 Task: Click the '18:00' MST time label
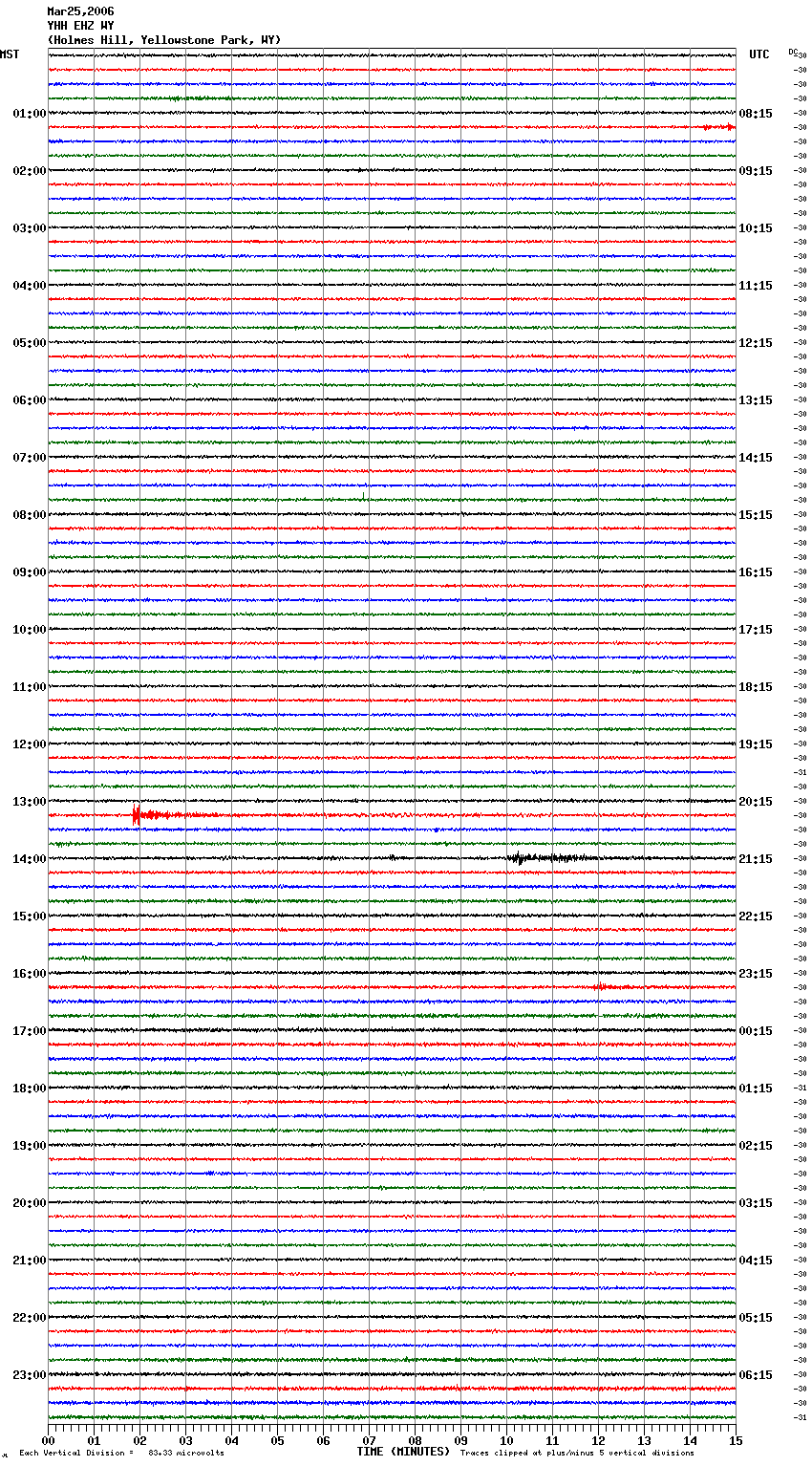(x=30, y=1089)
